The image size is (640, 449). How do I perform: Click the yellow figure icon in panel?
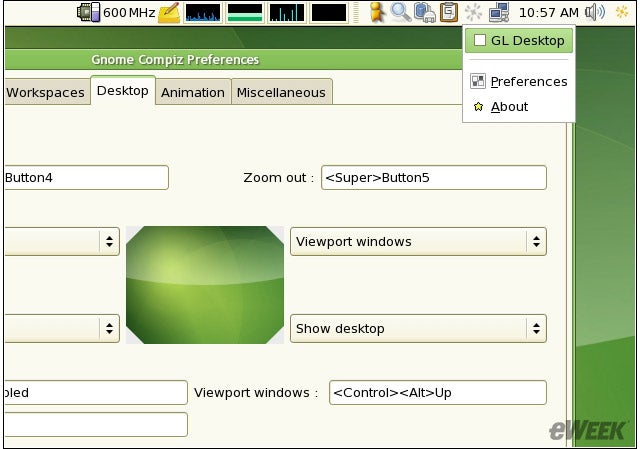378,12
